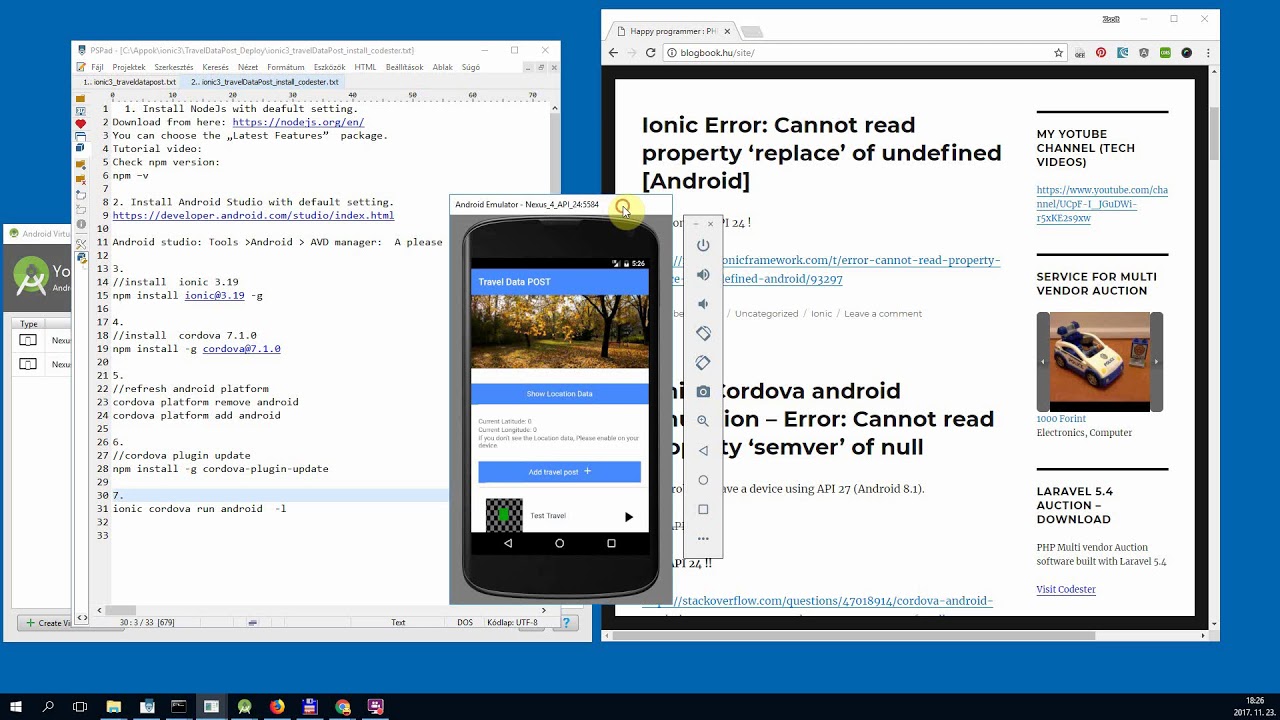1280x720 pixels.
Task: Power button in Android Emulator side toolbar
Action: click(x=703, y=245)
